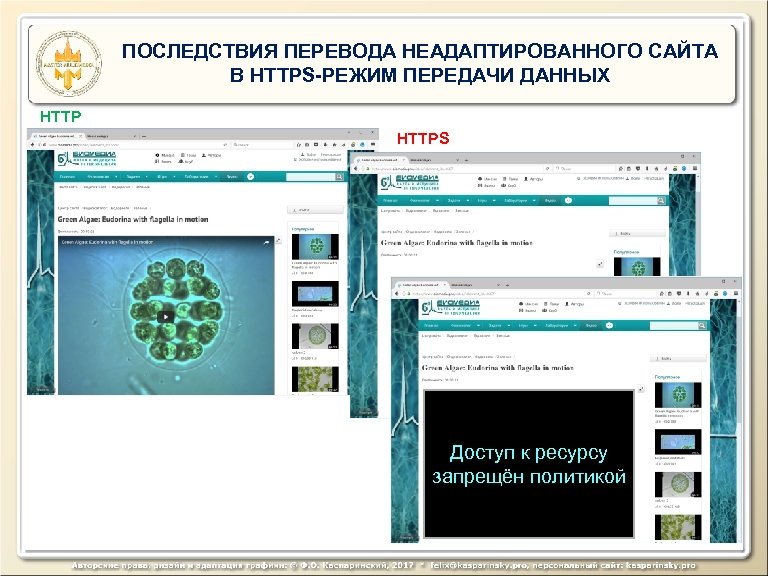The image size is (768, 576).
Task: Focus the site search field in the front HTTPS window
Action: 674,325
